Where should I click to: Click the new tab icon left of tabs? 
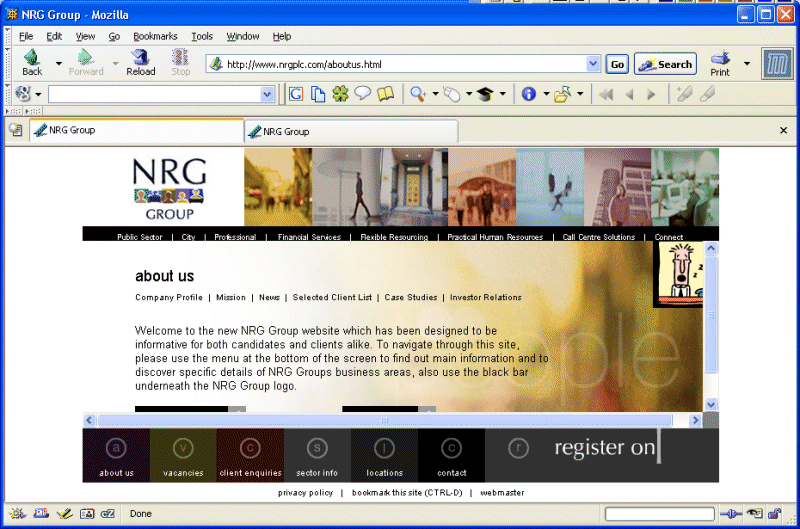coord(16,130)
